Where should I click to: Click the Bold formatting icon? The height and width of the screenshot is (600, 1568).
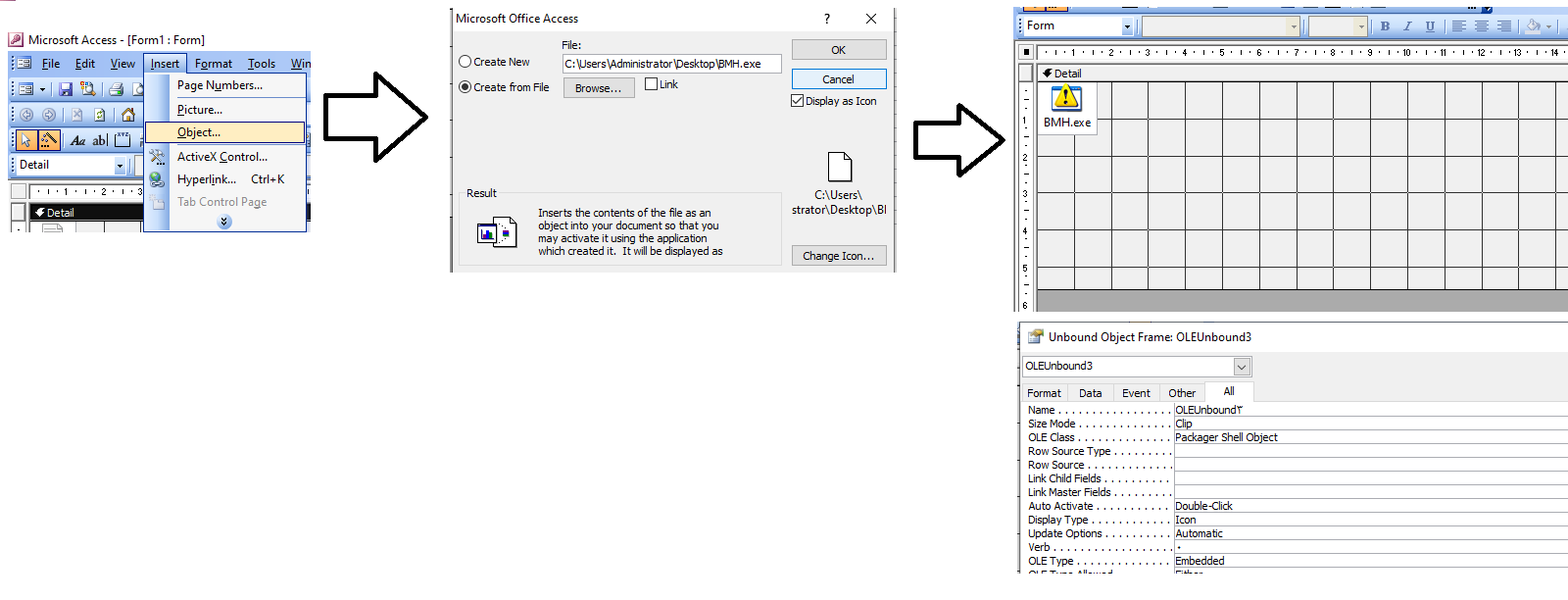click(1385, 26)
